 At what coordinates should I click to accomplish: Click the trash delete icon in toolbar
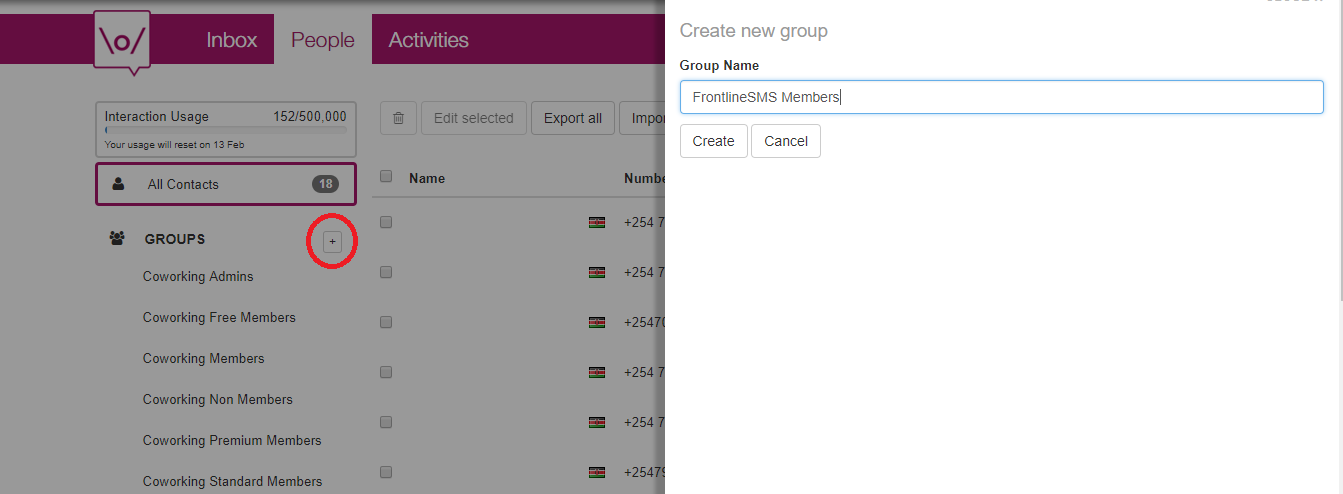click(398, 118)
